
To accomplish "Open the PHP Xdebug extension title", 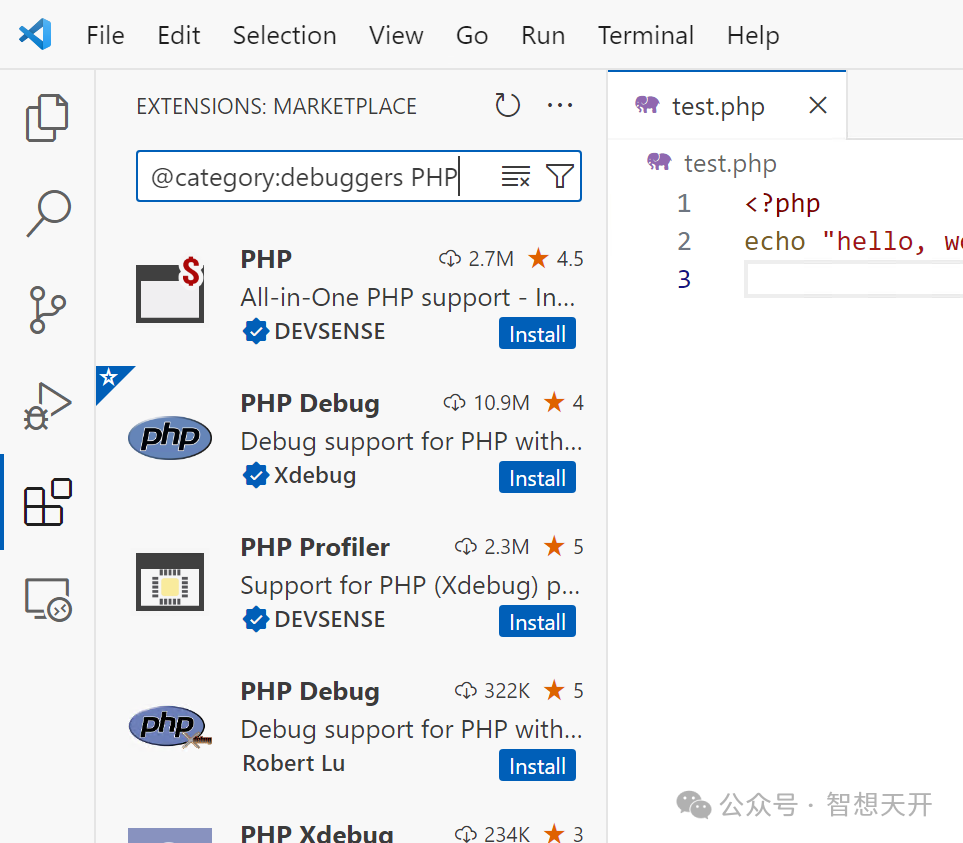I will pyautogui.click(x=317, y=833).
